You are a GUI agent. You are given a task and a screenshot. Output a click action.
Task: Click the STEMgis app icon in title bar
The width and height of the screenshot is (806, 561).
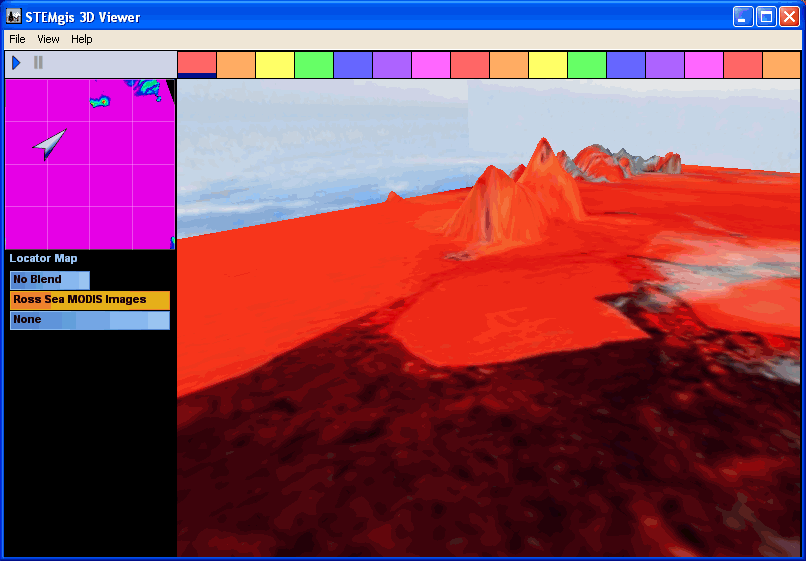(14, 17)
